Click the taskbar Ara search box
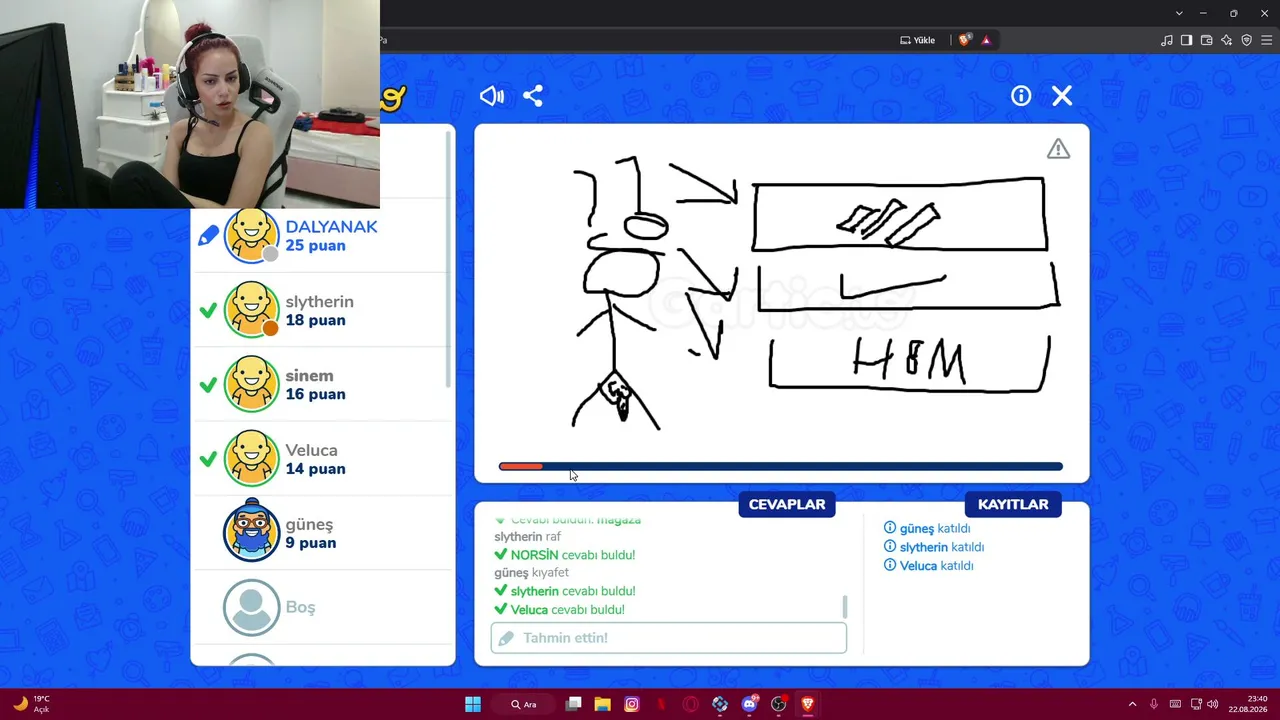The width and height of the screenshot is (1280, 720). [x=525, y=704]
